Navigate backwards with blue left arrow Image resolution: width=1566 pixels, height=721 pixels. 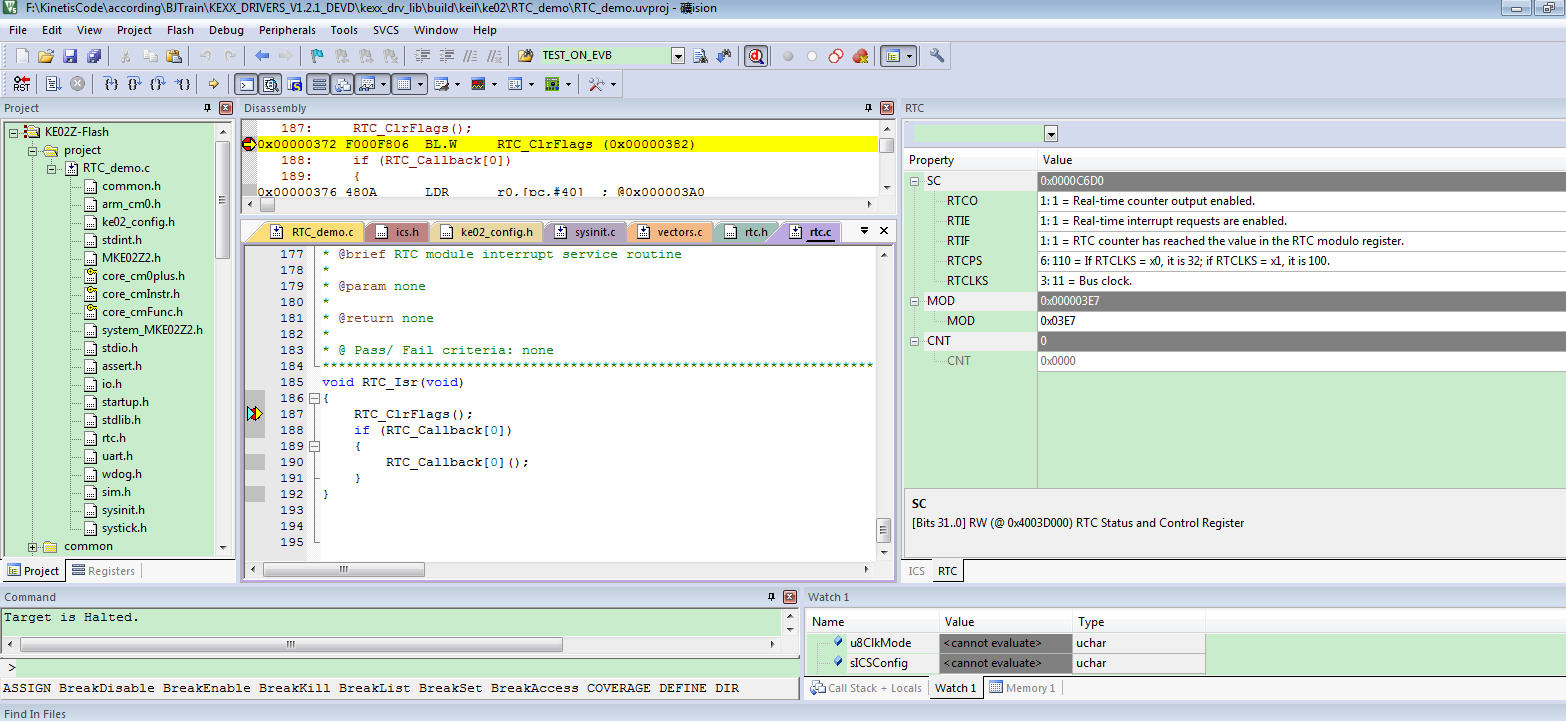click(x=262, y=56)
